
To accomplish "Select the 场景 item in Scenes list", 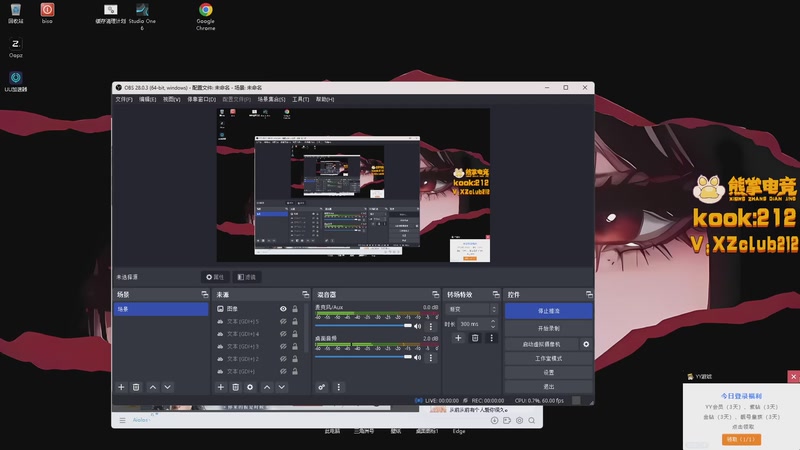I will click(161, 309).
